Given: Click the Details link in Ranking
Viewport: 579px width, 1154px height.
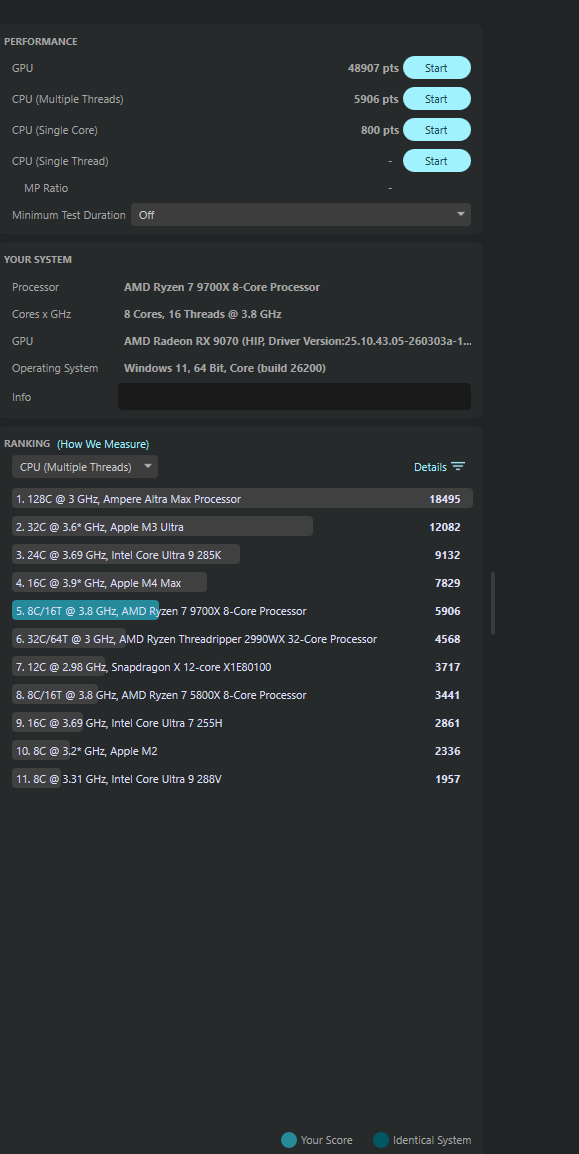Looking at the screenshot, I should [430, 467].
